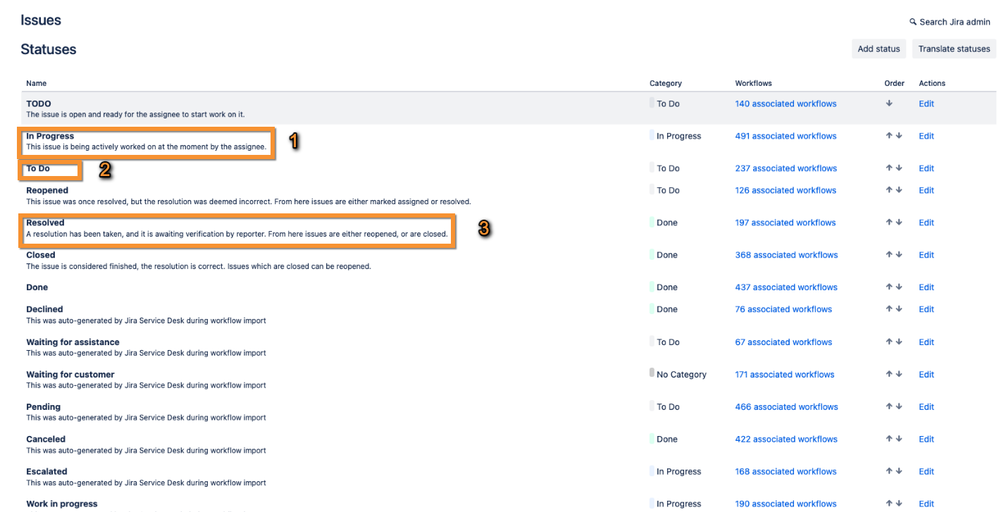Click the No Category label
This screenshot has width=999, height=512.
681,374
